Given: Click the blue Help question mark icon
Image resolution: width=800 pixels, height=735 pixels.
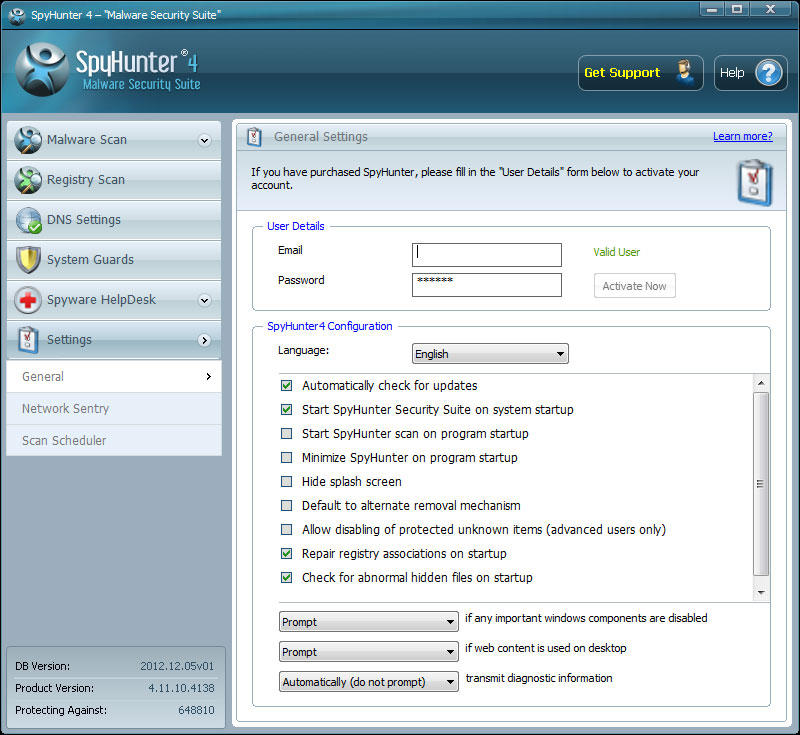Looking at the screenshot, I should pos(768,72).
